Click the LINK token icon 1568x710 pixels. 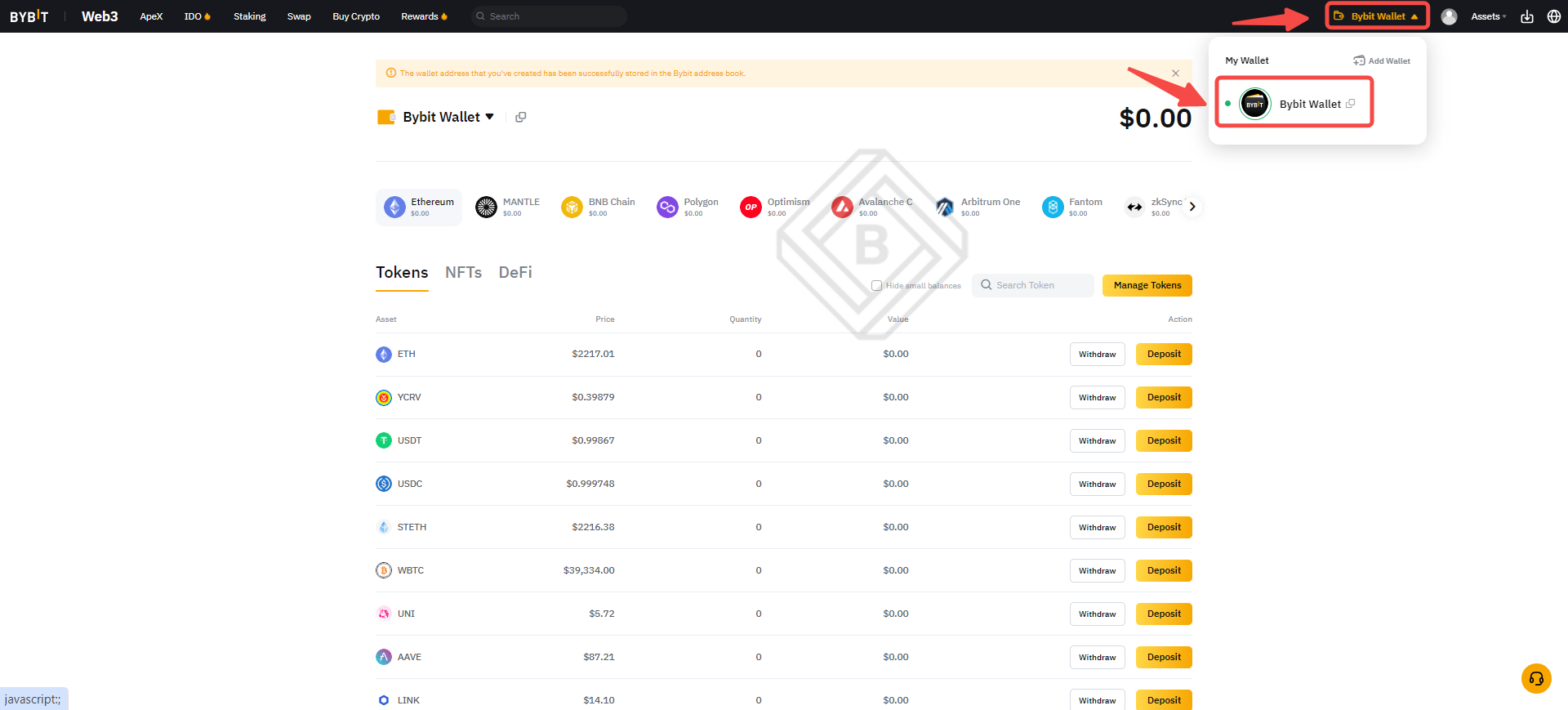tap(384, 700)
